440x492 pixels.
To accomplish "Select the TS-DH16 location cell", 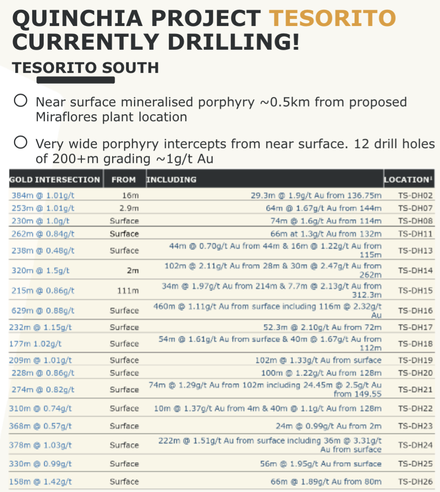I will 415,310.
